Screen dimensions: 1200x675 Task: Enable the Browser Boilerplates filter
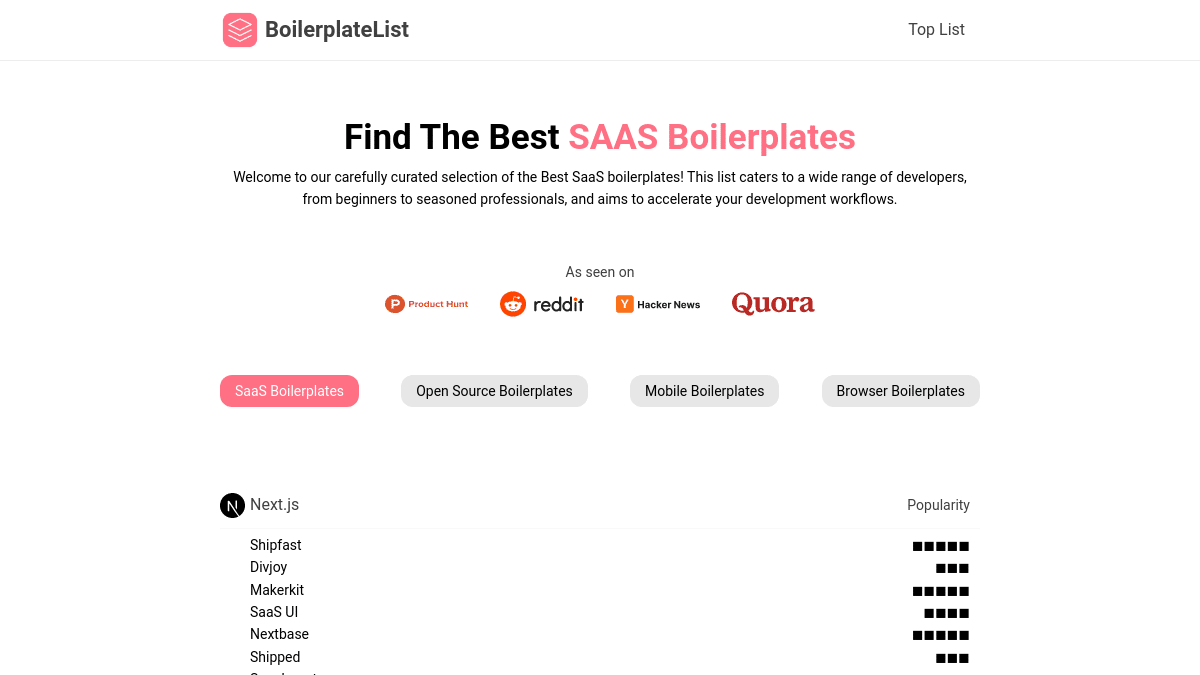900,391
